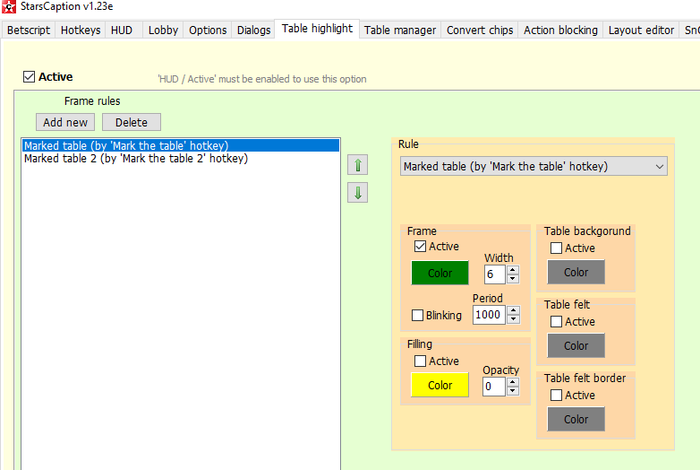Viewport: 700px width, 470px height.
Task: Uncheck Frame Active checkbox
Action: [420, 246]
